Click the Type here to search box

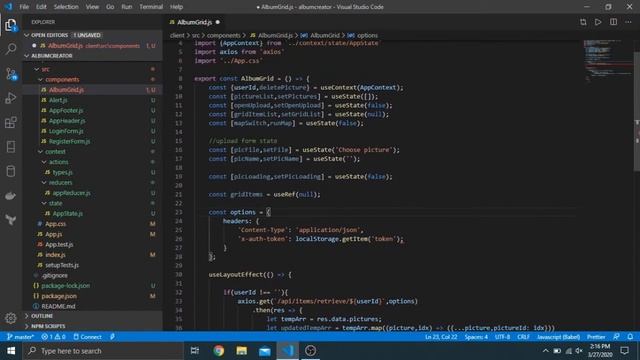[x=103, y=351]
